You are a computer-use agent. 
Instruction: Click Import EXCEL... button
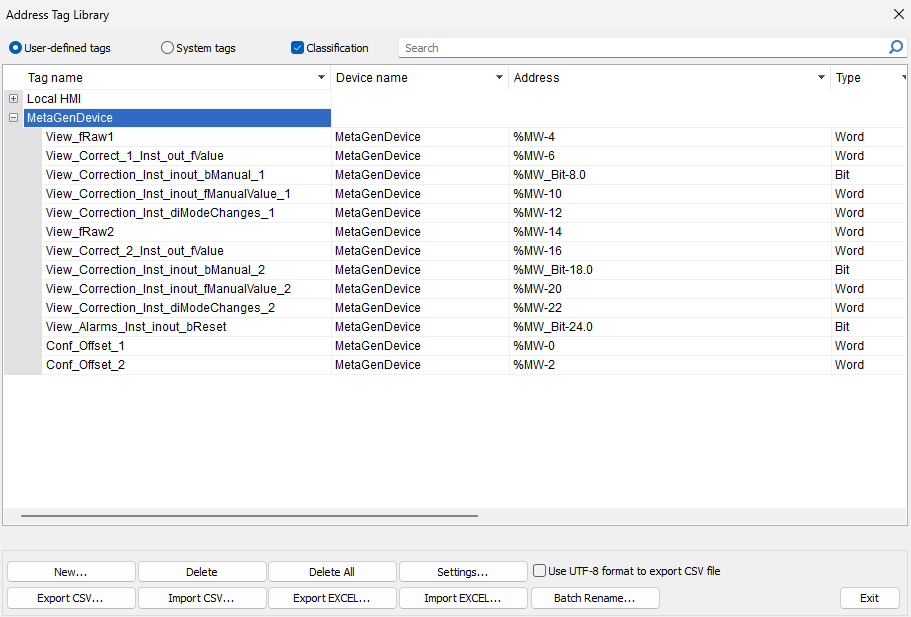click(463, 598)
